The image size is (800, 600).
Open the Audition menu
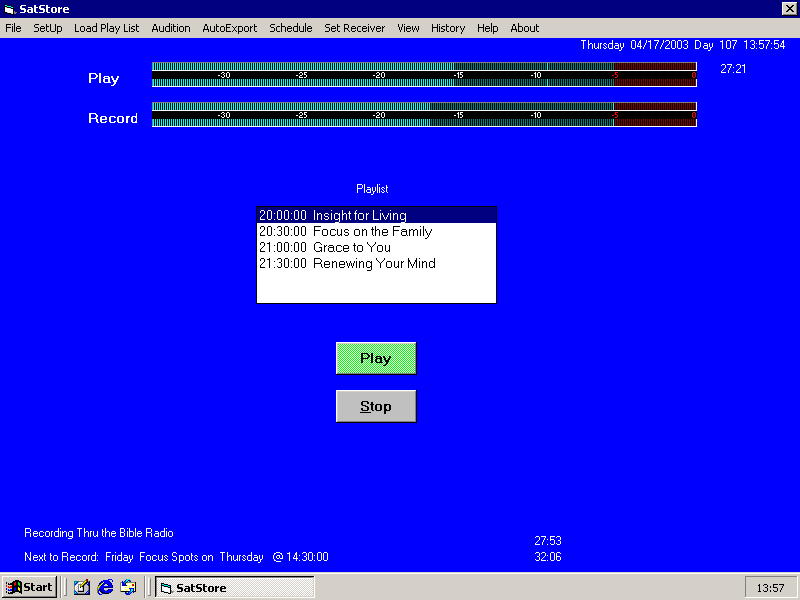click(170, 28)
